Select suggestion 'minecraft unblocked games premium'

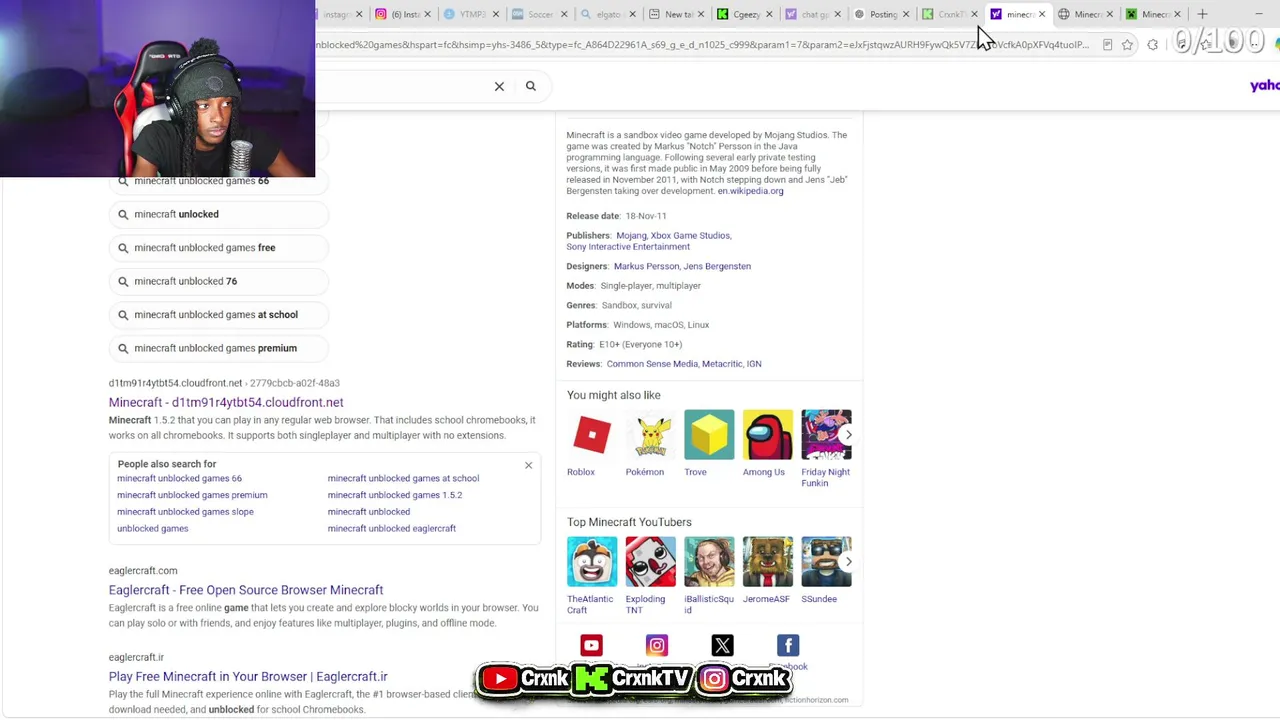pyautogui.click(x=219, y=348)
